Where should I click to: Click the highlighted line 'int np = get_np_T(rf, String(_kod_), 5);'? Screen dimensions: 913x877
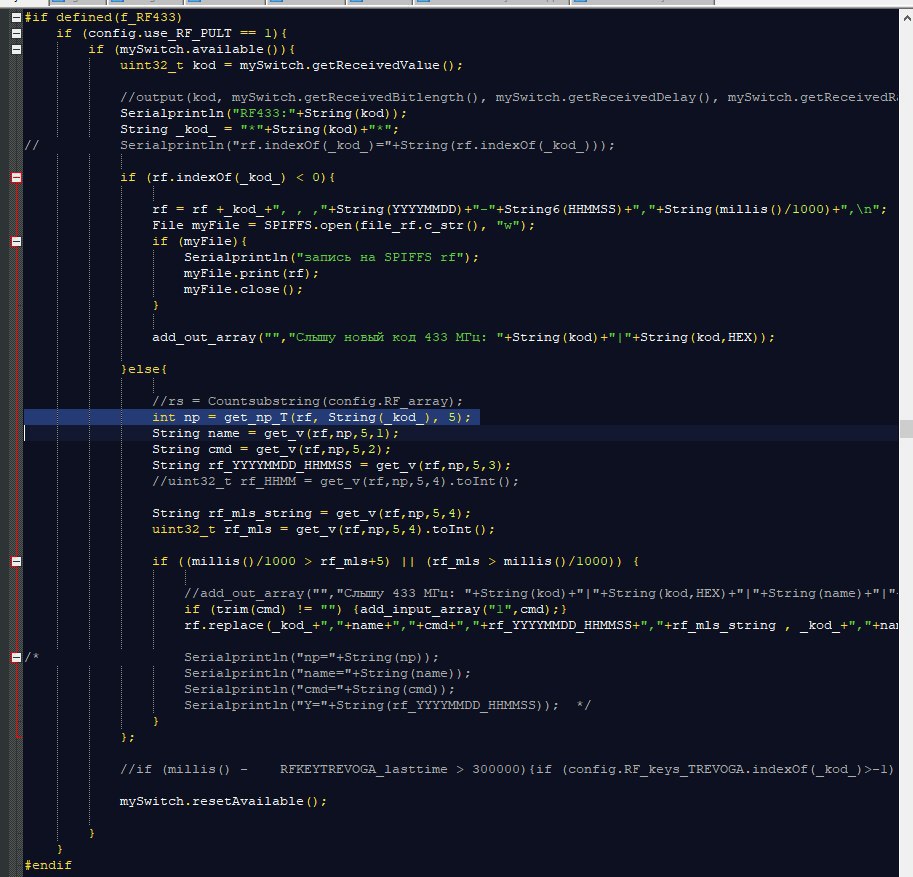pos(312,417)
